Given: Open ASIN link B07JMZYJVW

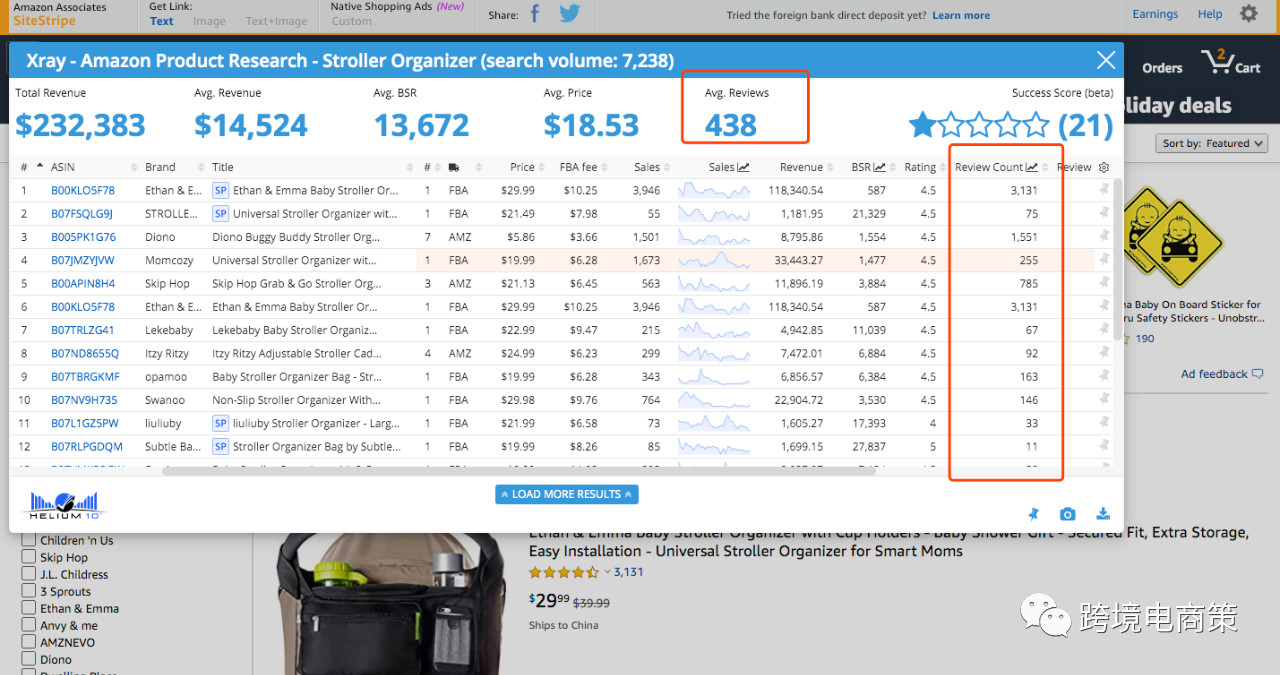Looking at the screenshot, I should click(x=83, y=260).
